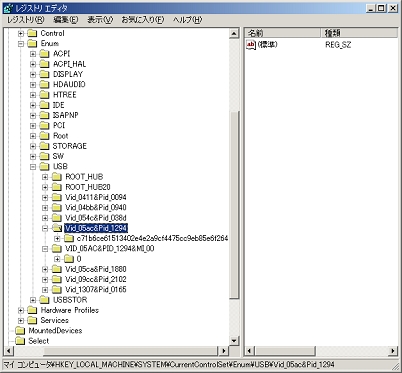
Task: Collapse the USB key
Action: coord(33,167)
